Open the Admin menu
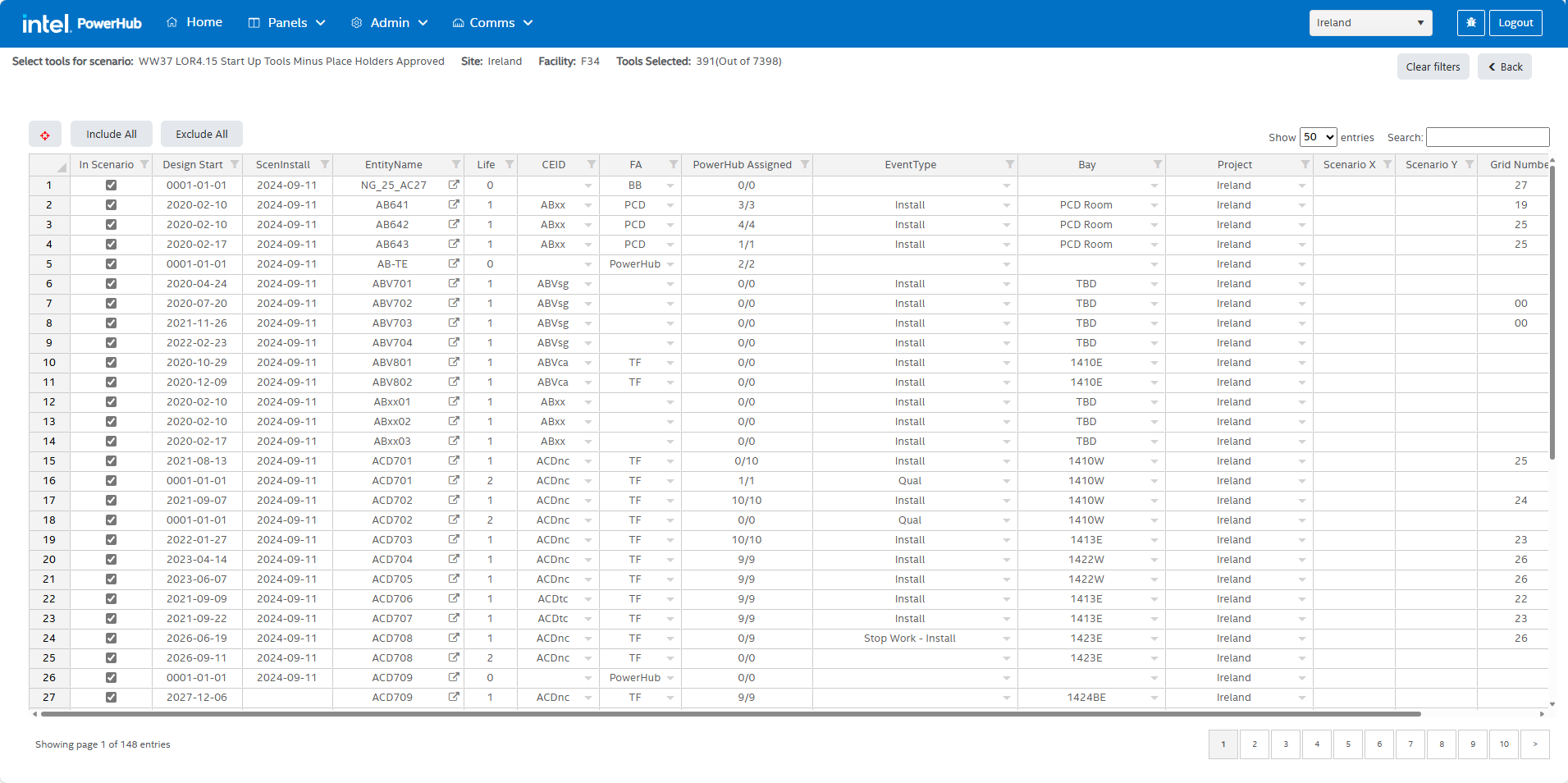This screenshot has width=1568, height=783. [x=390, y=23]
